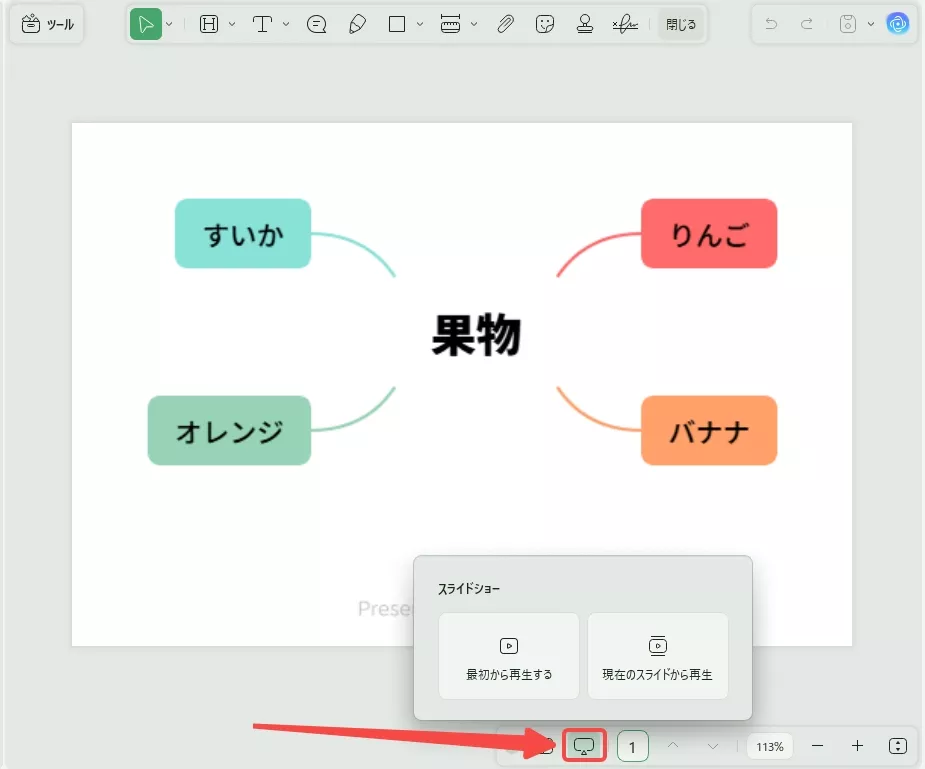
Task: Expand the shape tool dropdown arrow
Action: click(x=421, y=23)
